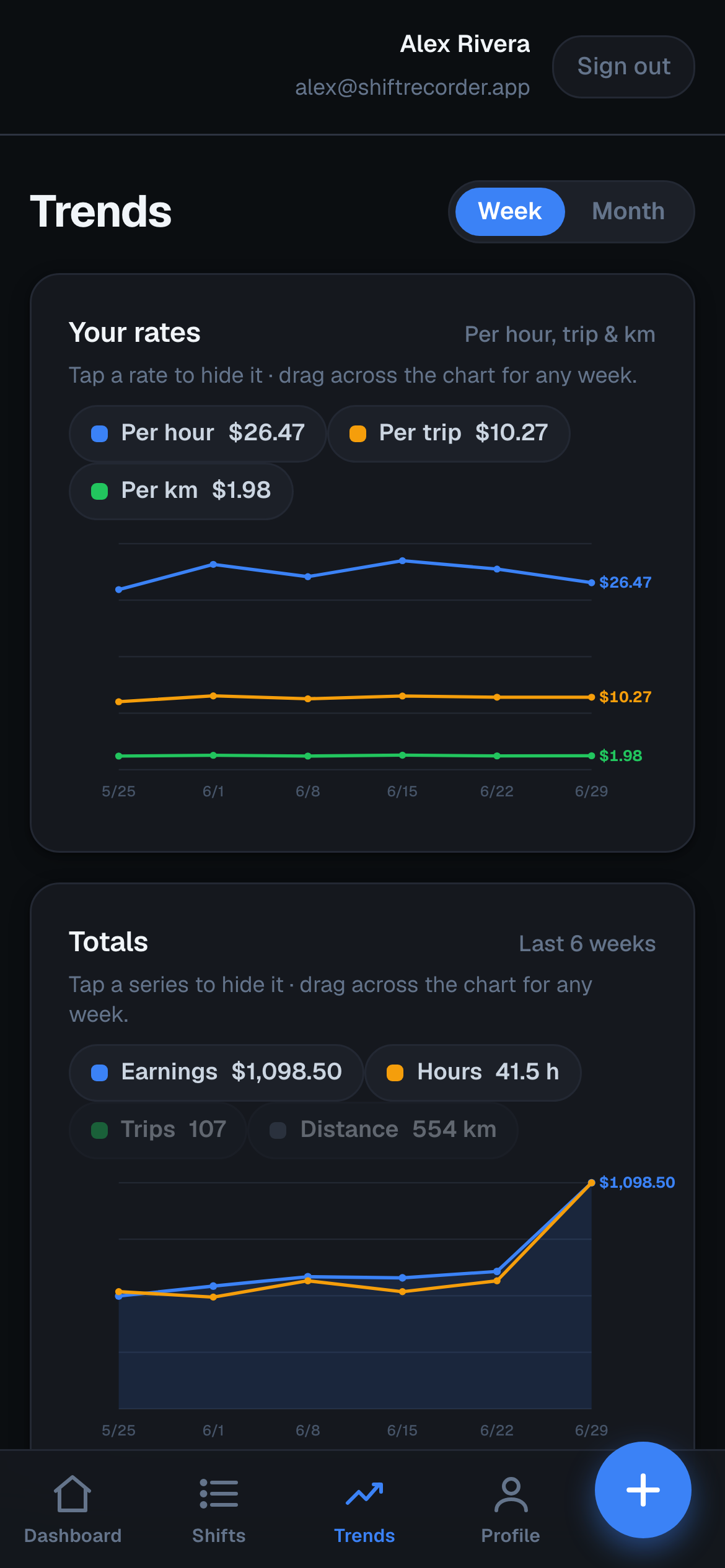Click the Alex Rivera account name
The height and width of the screenshot is (1568, 725).
(465, 44)
